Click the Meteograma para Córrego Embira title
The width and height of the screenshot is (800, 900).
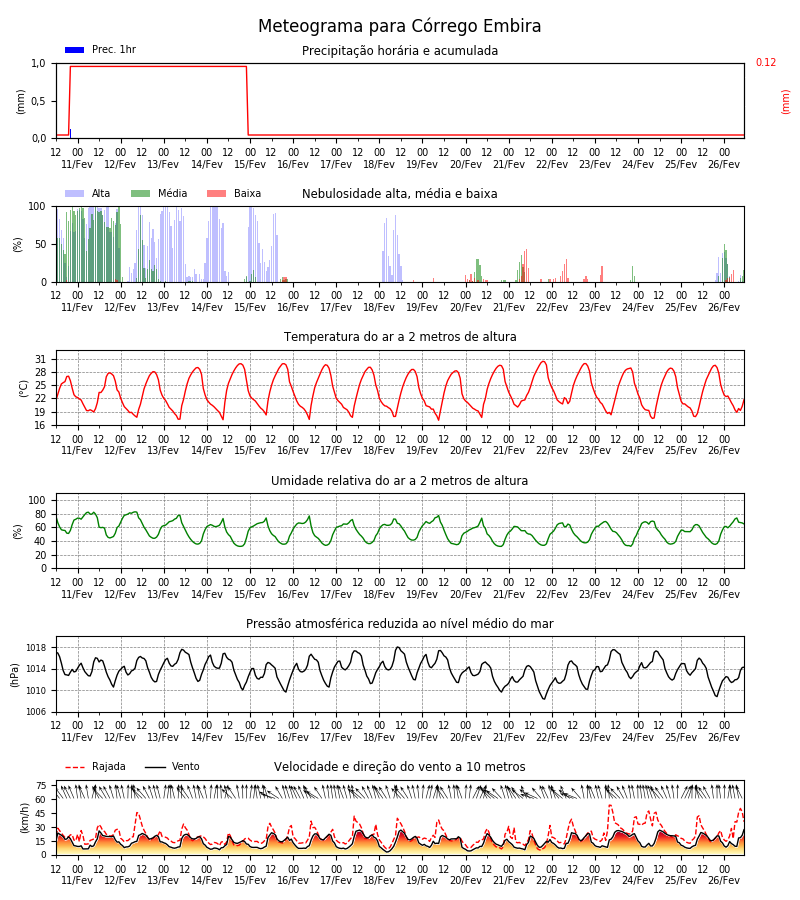point(399,26)
